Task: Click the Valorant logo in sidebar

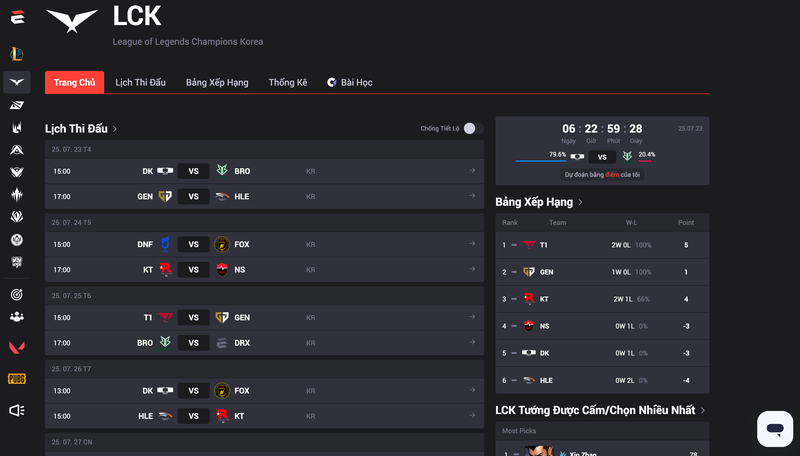Action: (x=17, y=347)
